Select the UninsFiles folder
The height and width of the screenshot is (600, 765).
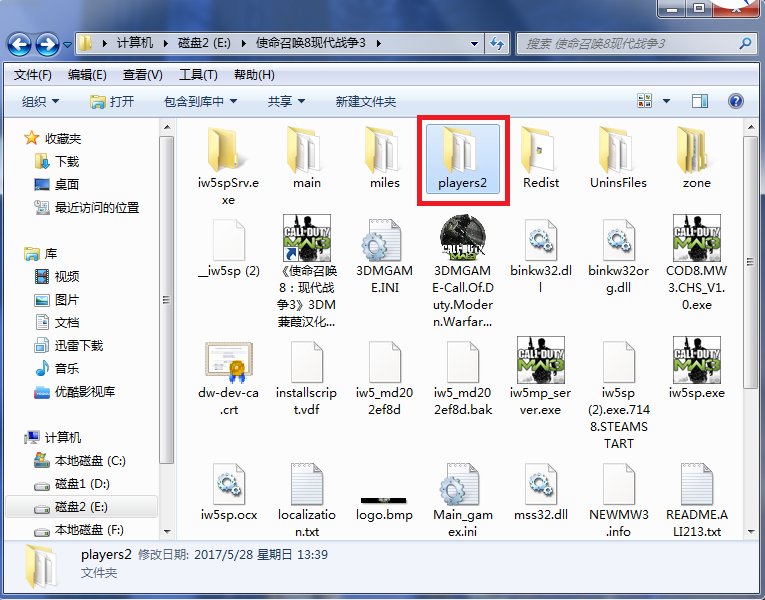[618, 159]
